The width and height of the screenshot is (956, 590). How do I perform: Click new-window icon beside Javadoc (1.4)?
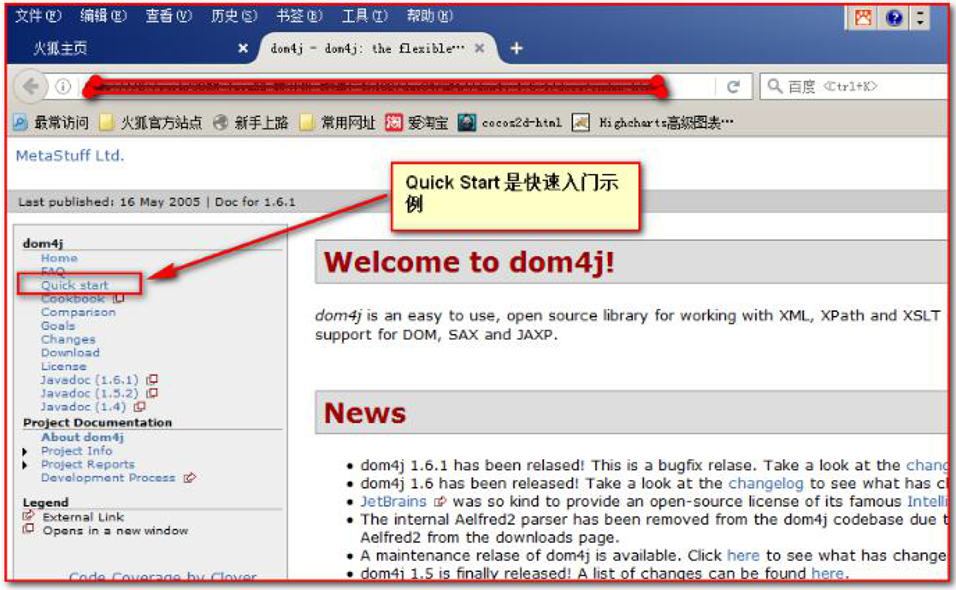(x=140, y=407)
